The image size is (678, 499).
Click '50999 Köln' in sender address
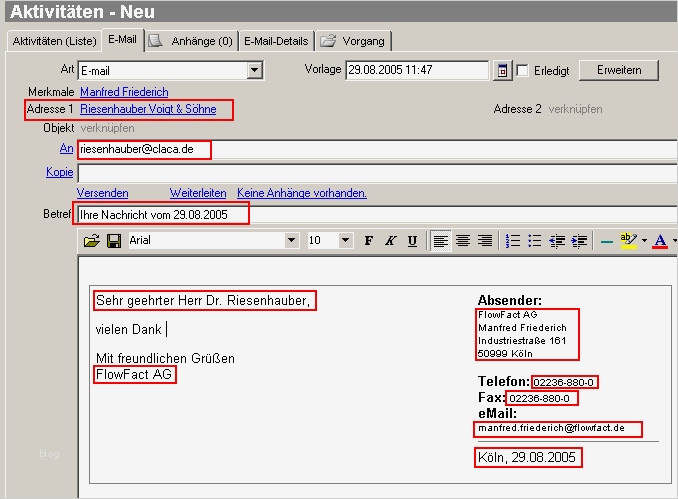pos(505,354)
